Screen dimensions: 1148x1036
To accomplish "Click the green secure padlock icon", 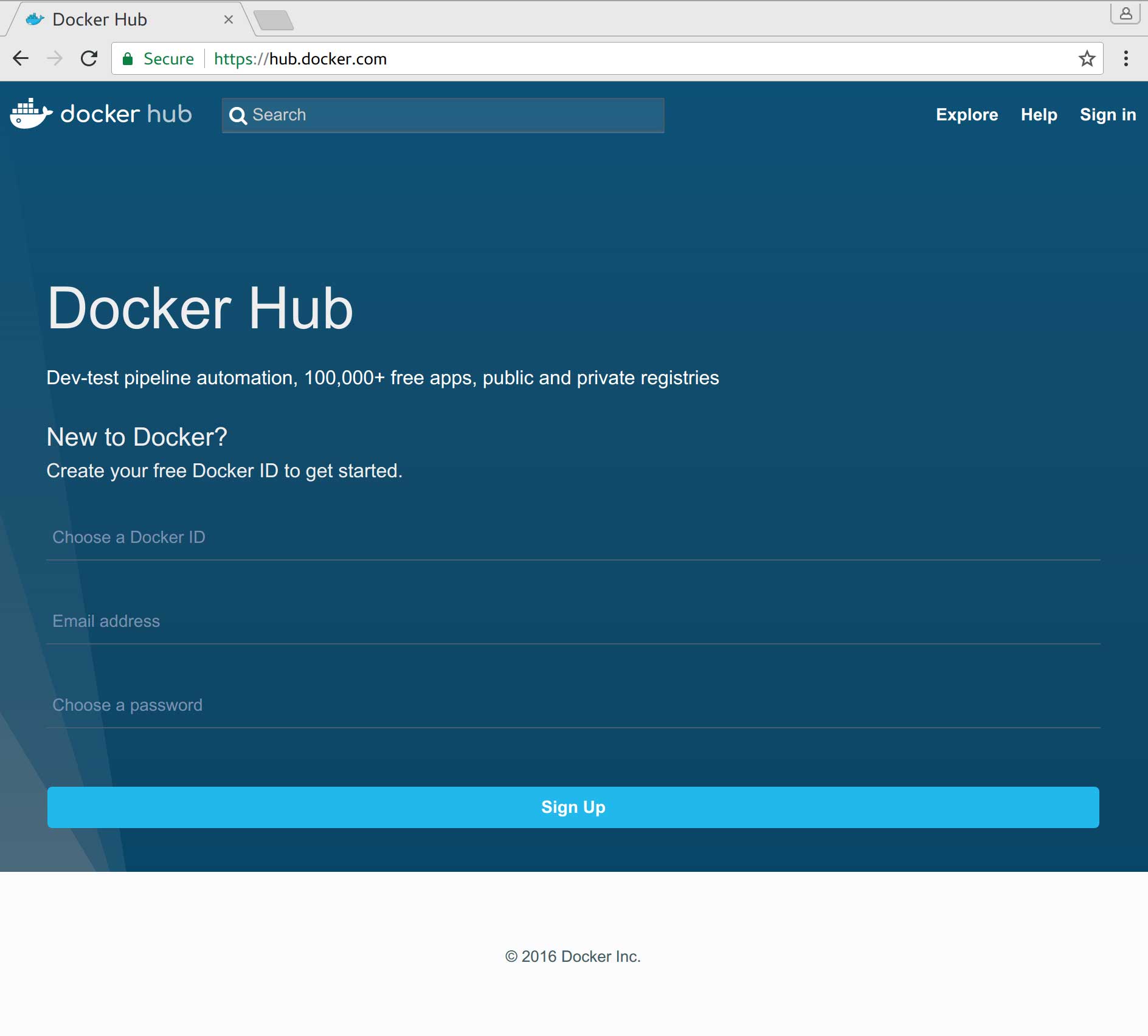I will pyautogui.click(x=128, y=59).
